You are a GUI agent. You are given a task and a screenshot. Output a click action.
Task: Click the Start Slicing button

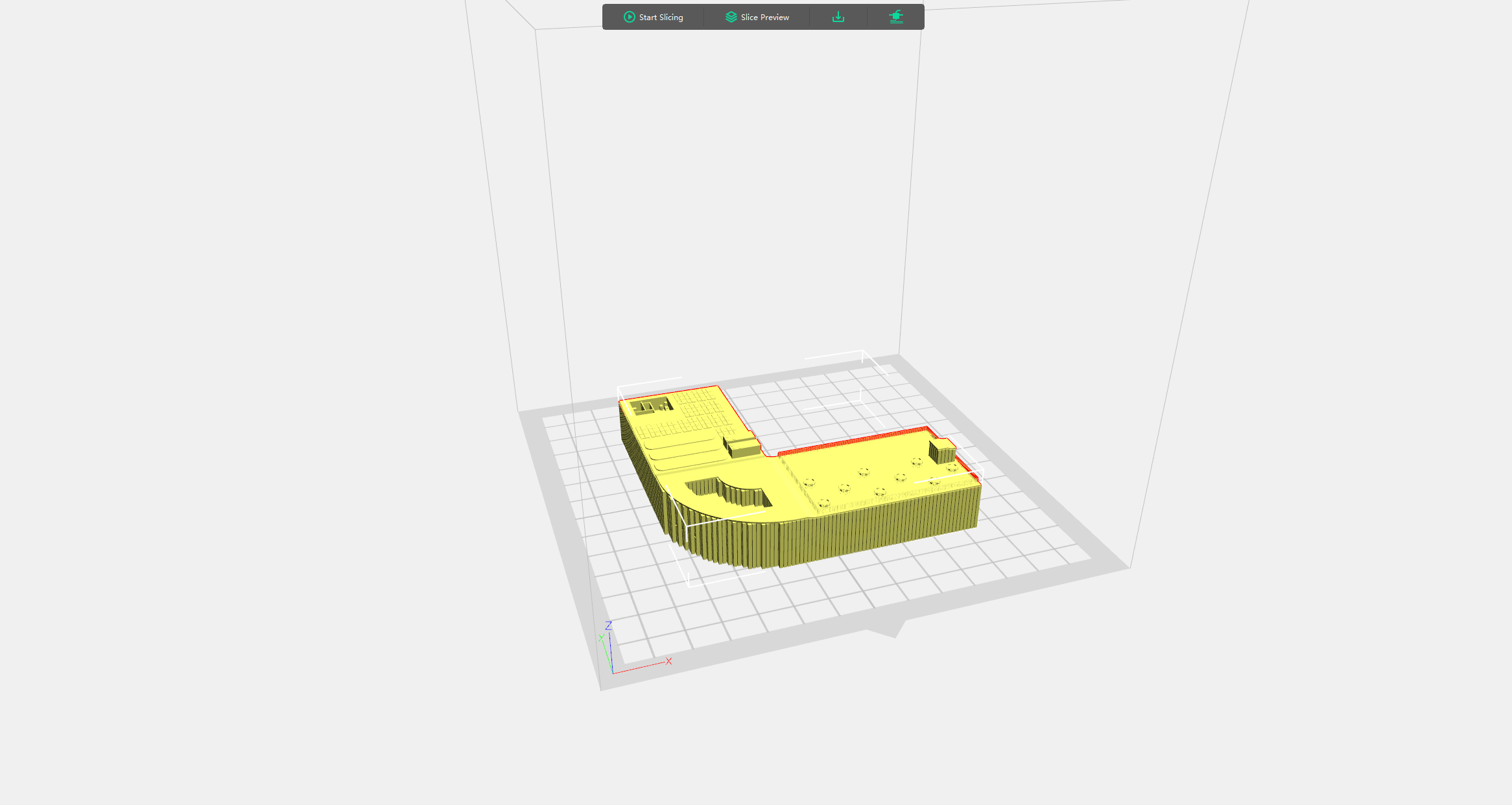[653, 17]
